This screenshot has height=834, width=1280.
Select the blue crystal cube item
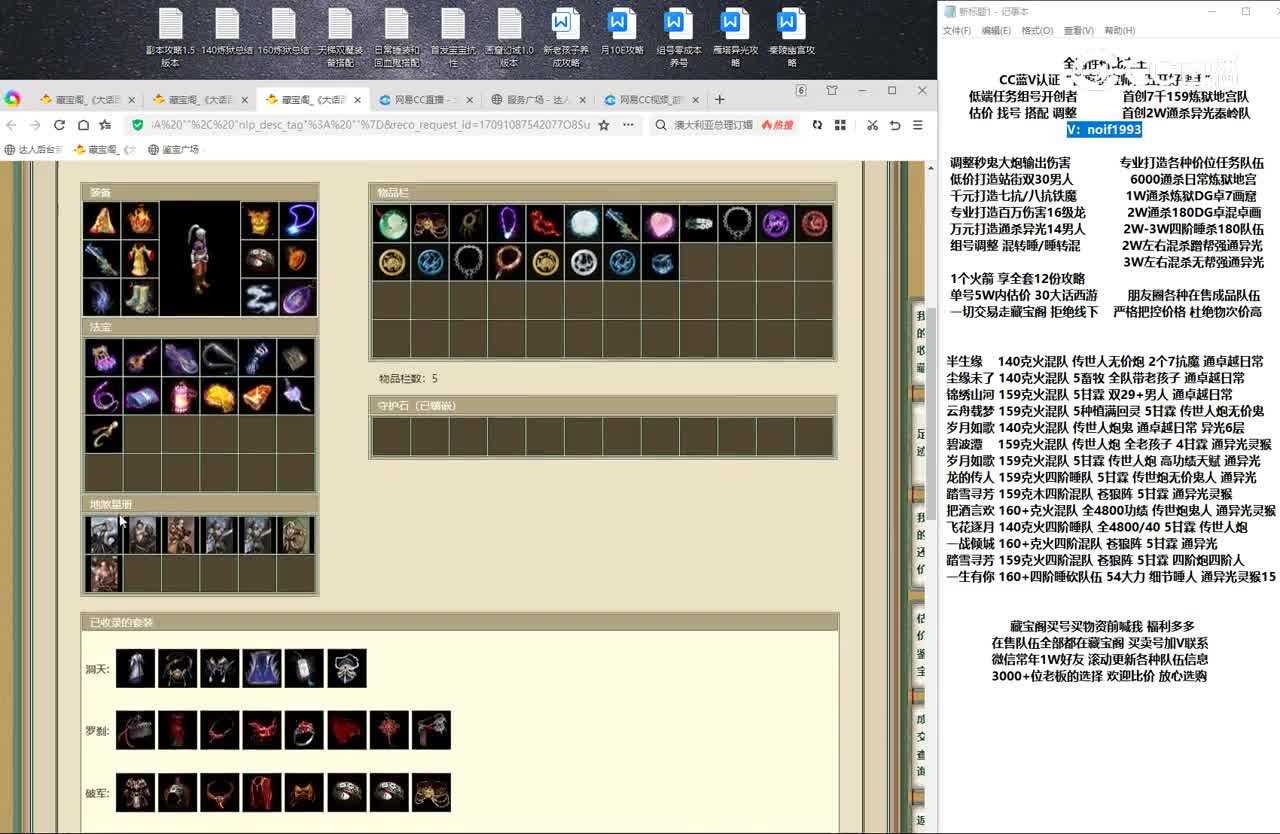(660, 262)
